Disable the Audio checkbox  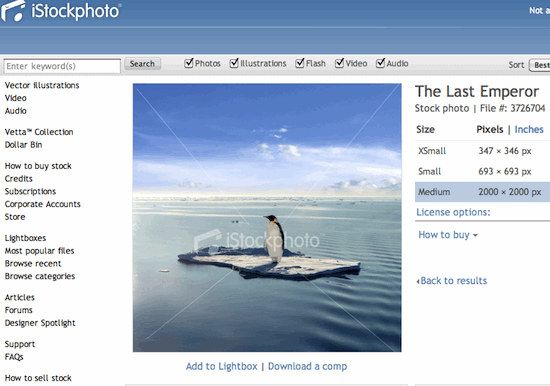(380, 63)
